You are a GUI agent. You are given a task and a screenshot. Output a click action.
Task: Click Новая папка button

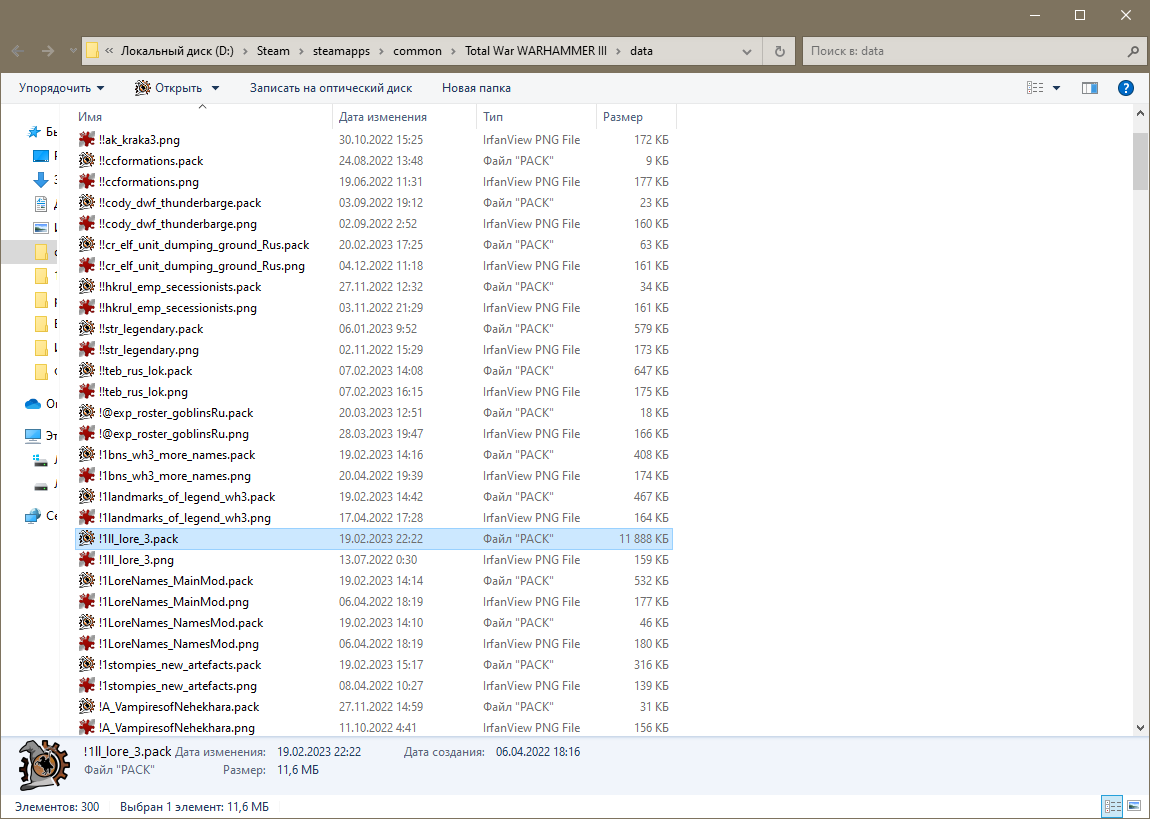coord(476,88)
